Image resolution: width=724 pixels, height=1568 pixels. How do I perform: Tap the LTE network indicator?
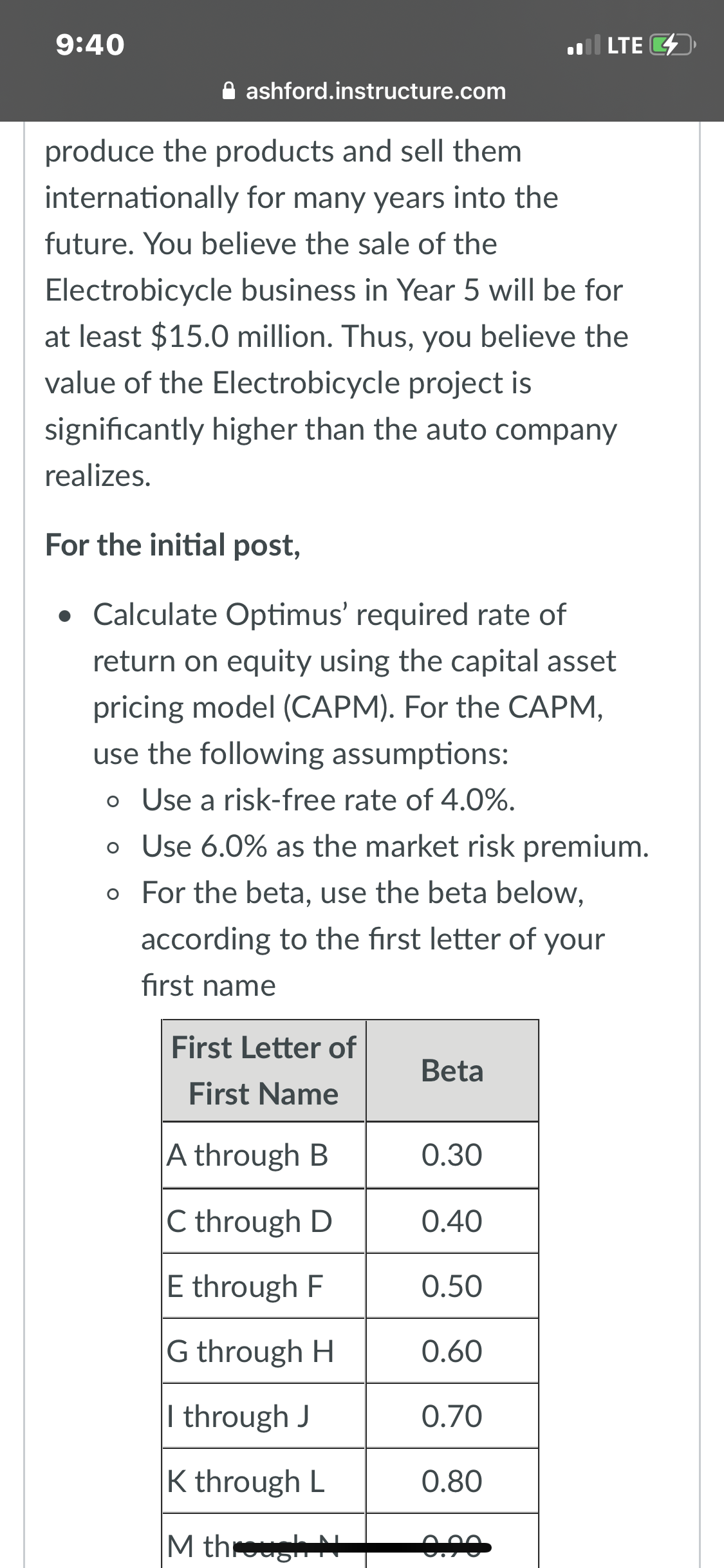click(x=625, y=45)
